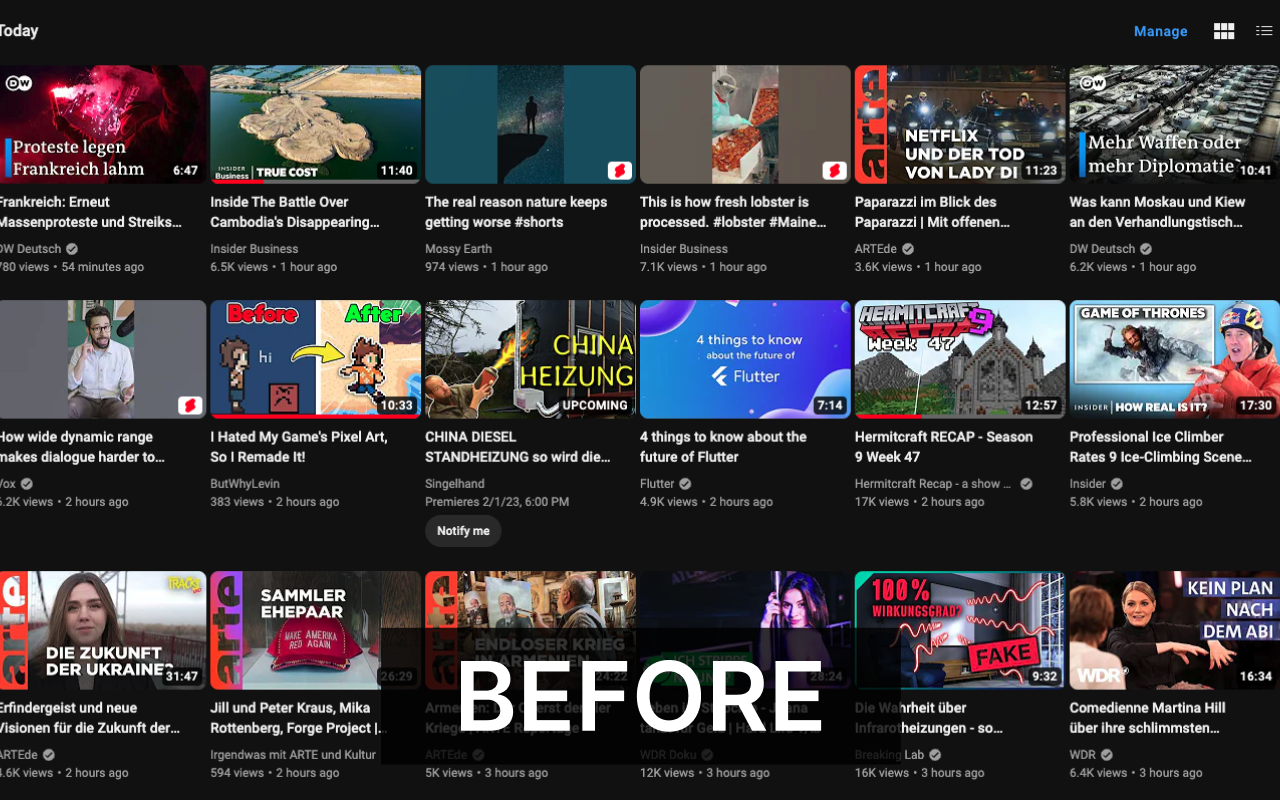
Task: Open Sammler Ehepaar red cap thumbnail
Action: click(x=315, y=630)
